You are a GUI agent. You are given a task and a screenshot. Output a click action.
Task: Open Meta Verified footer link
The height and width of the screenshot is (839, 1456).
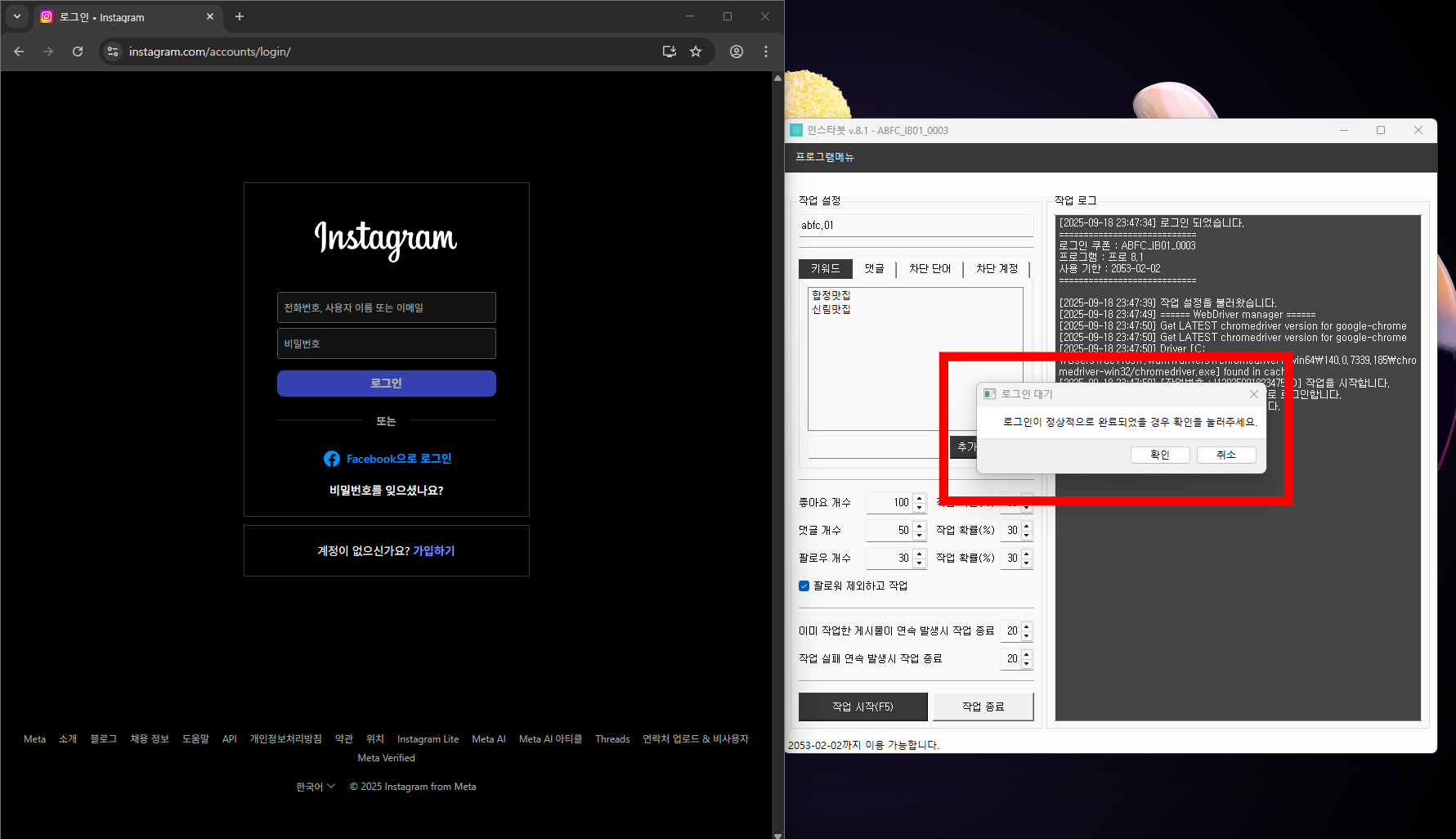pos(387,758)
